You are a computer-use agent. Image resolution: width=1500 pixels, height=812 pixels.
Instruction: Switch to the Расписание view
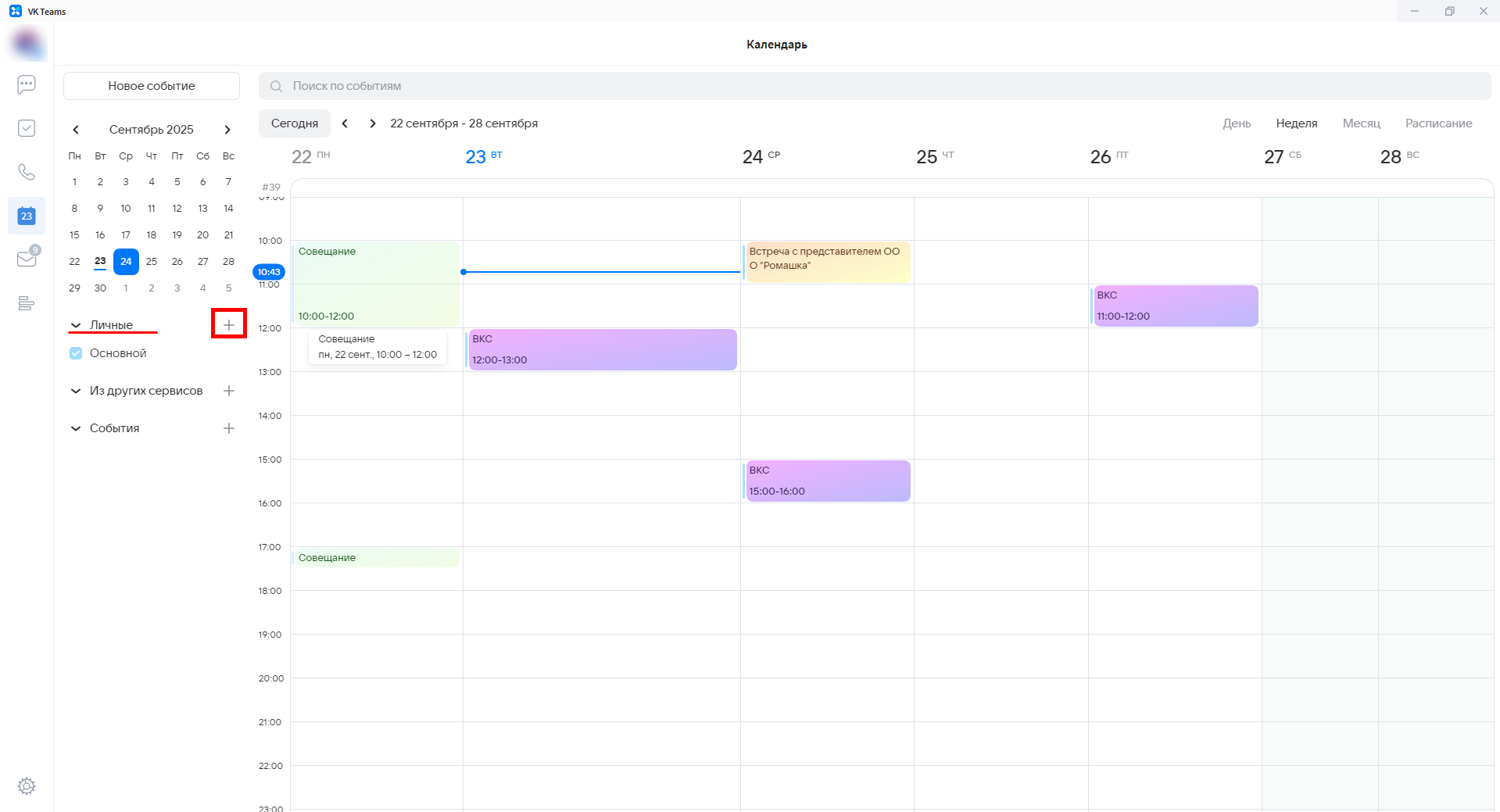pos(1438,123)
